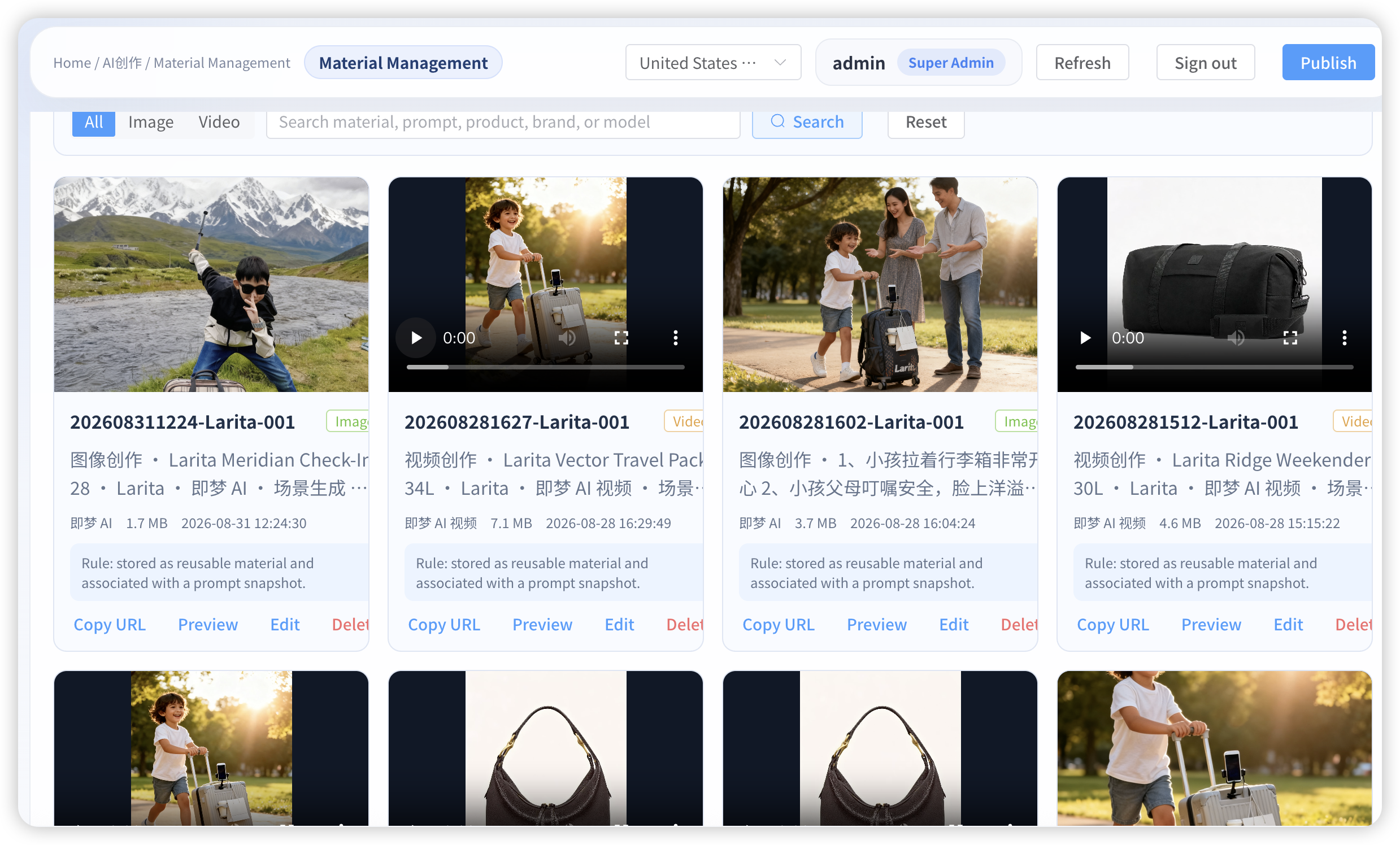
Task: Click the title 202608281627-Larita-001
Action: [517, 422]
